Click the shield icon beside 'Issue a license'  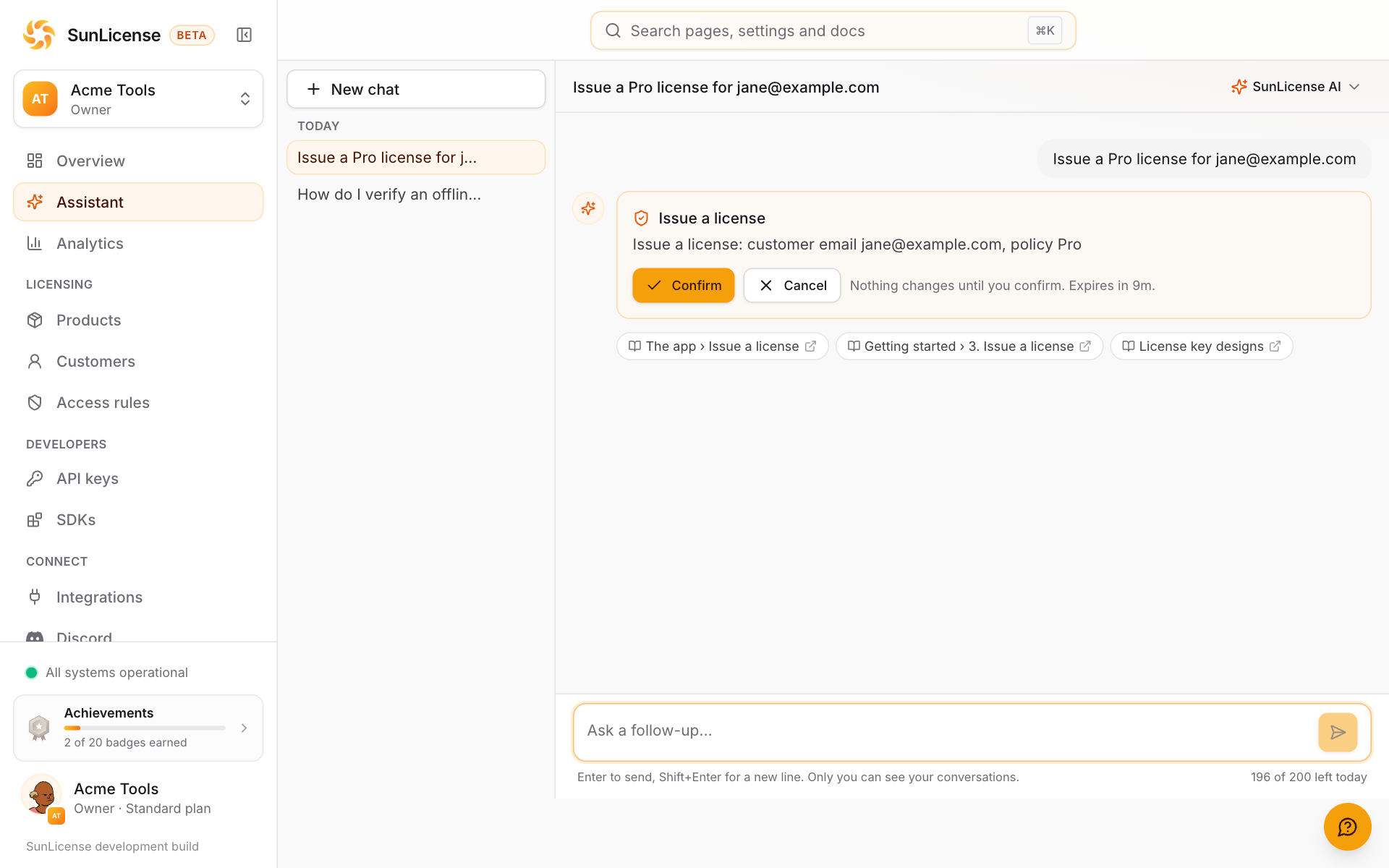point(641,218)
